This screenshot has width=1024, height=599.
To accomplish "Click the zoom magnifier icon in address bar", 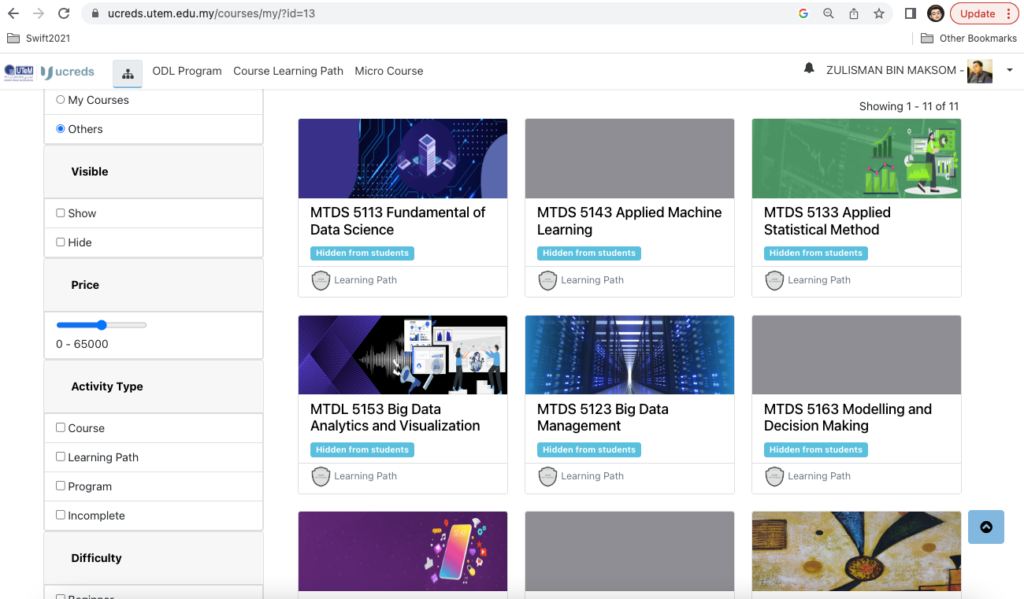I will pyautogui.click(x=828, y=14).
